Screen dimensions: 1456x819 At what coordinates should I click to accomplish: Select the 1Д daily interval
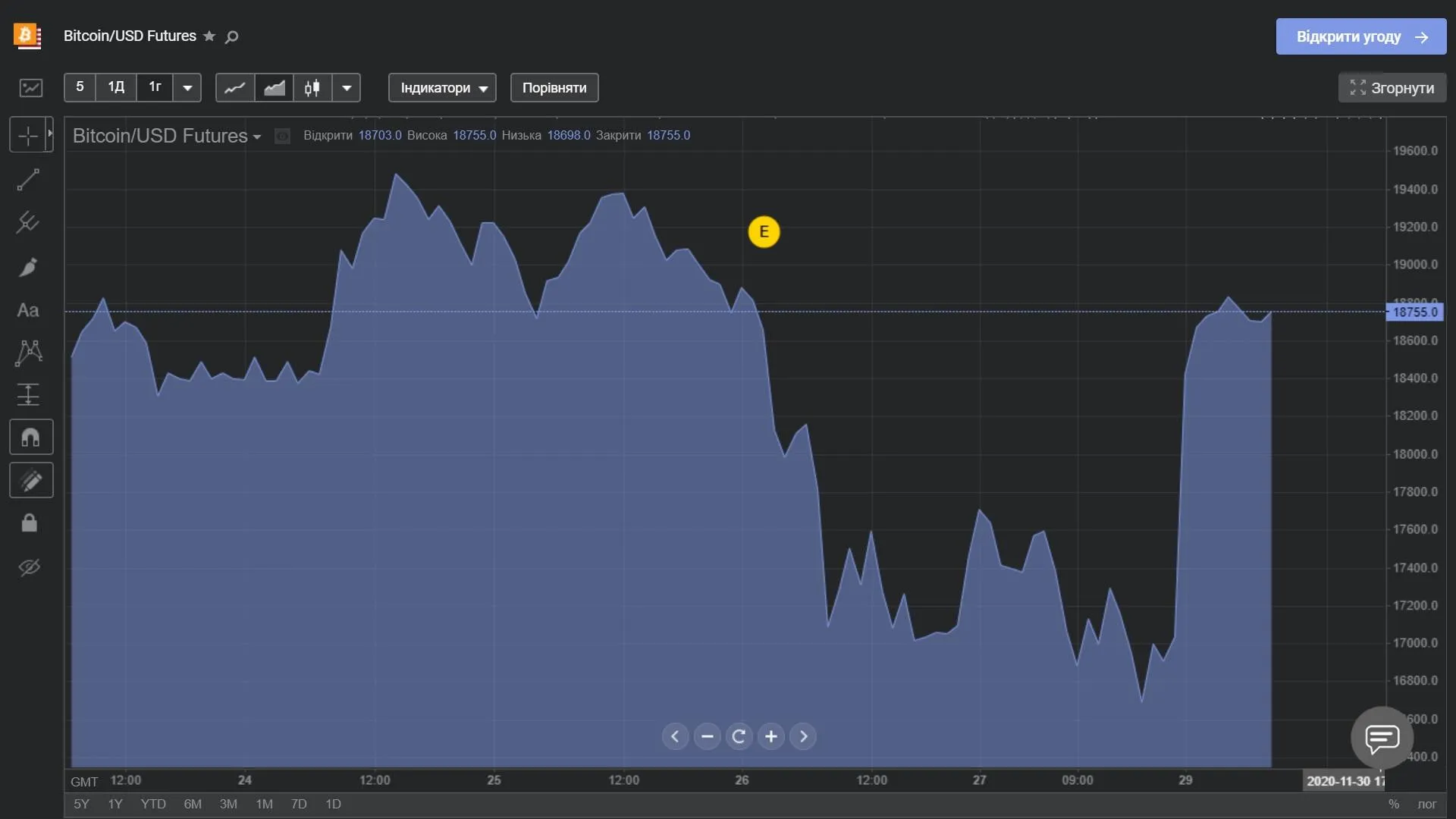[116, 87]
